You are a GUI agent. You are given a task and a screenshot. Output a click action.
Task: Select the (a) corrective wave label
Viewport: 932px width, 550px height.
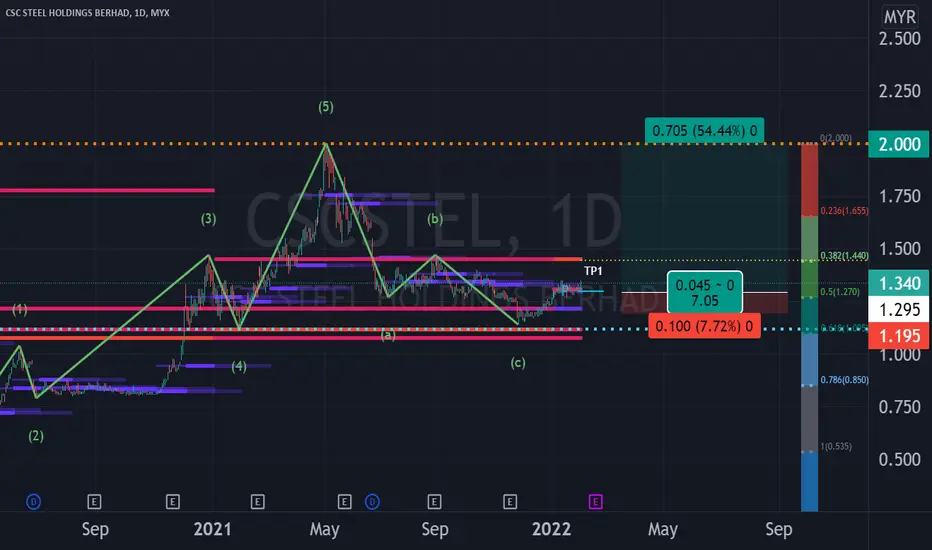pos(388,335)
